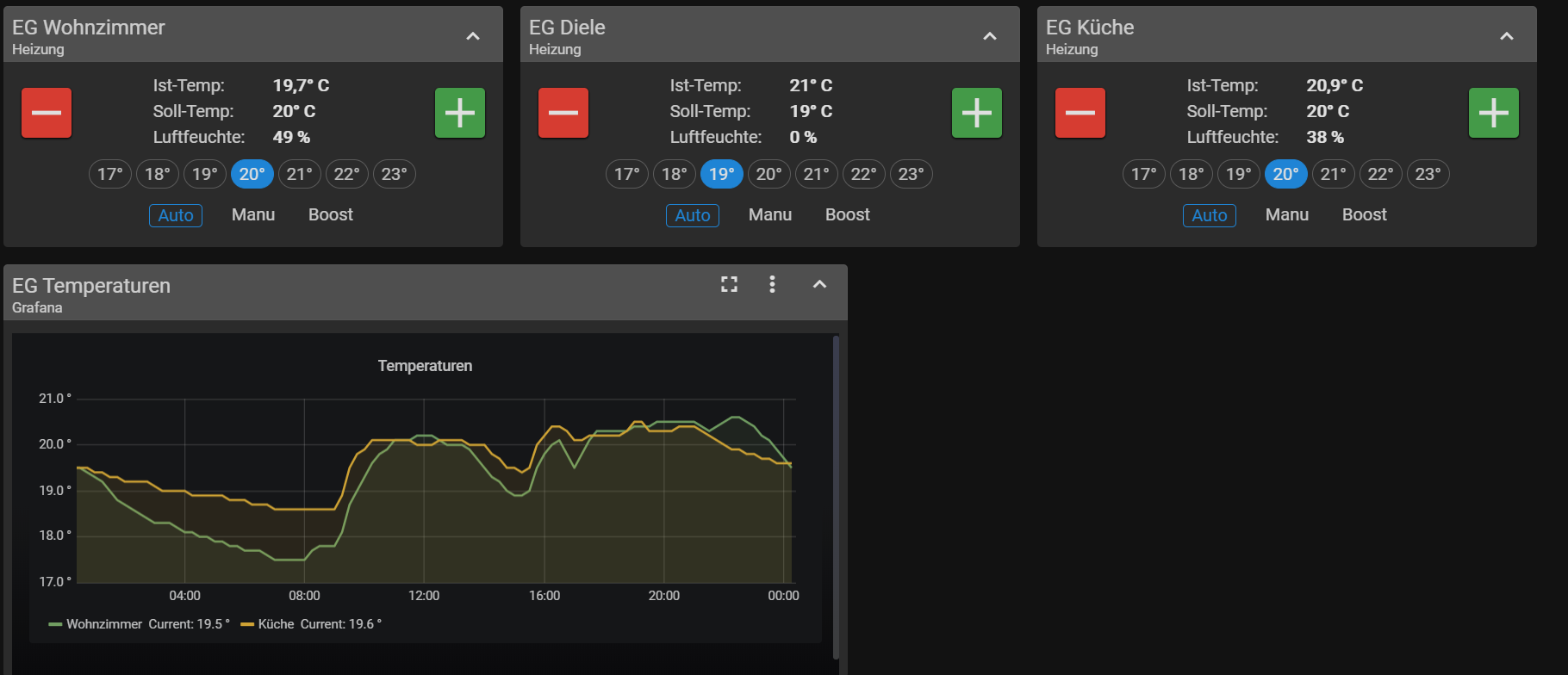Click the 0 % Luftfeuchte value in Diele
Viewport: 1568px width, 675px height.
tap(803, 137)
